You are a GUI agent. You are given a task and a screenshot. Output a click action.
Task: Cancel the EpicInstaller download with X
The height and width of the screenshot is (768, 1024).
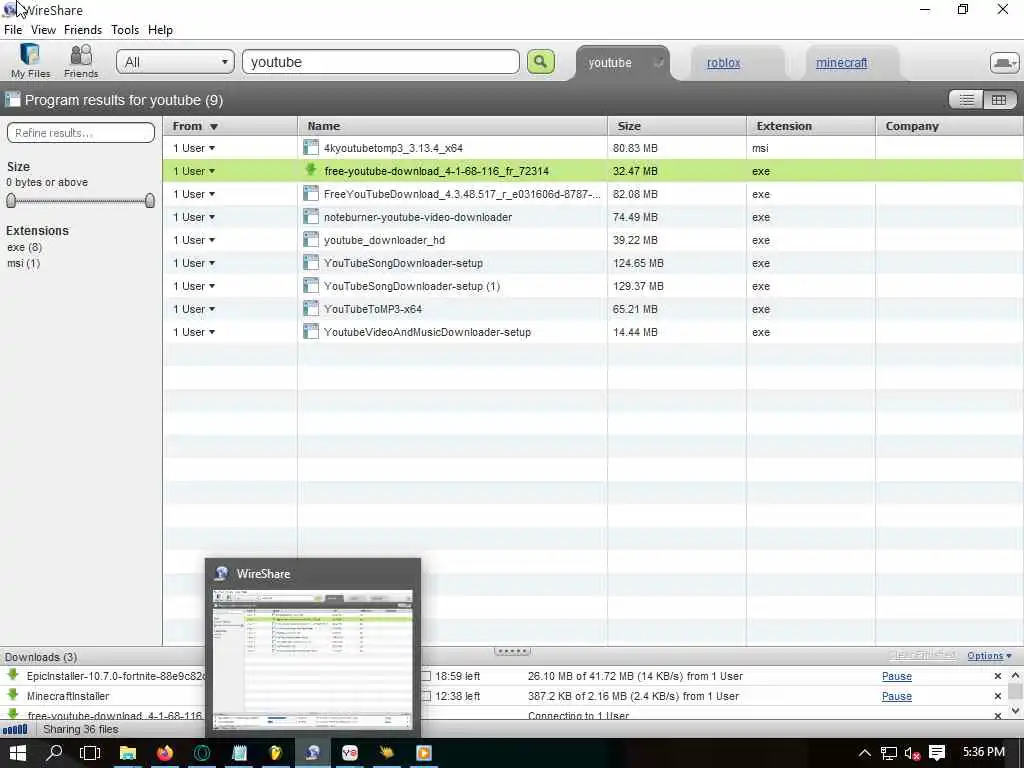click(x=997, y=677)
